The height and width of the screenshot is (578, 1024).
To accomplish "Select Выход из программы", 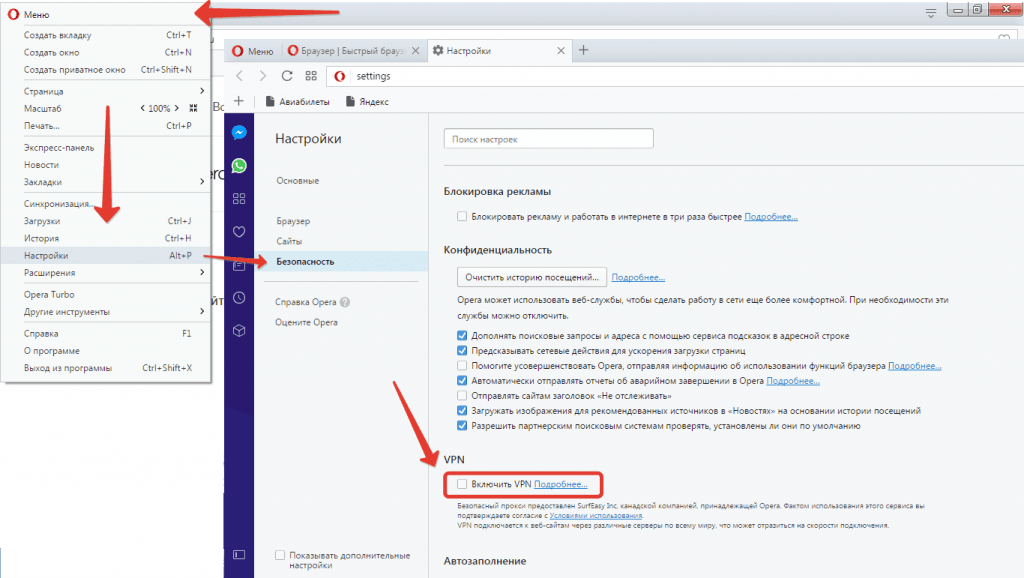I will (106, 368).
